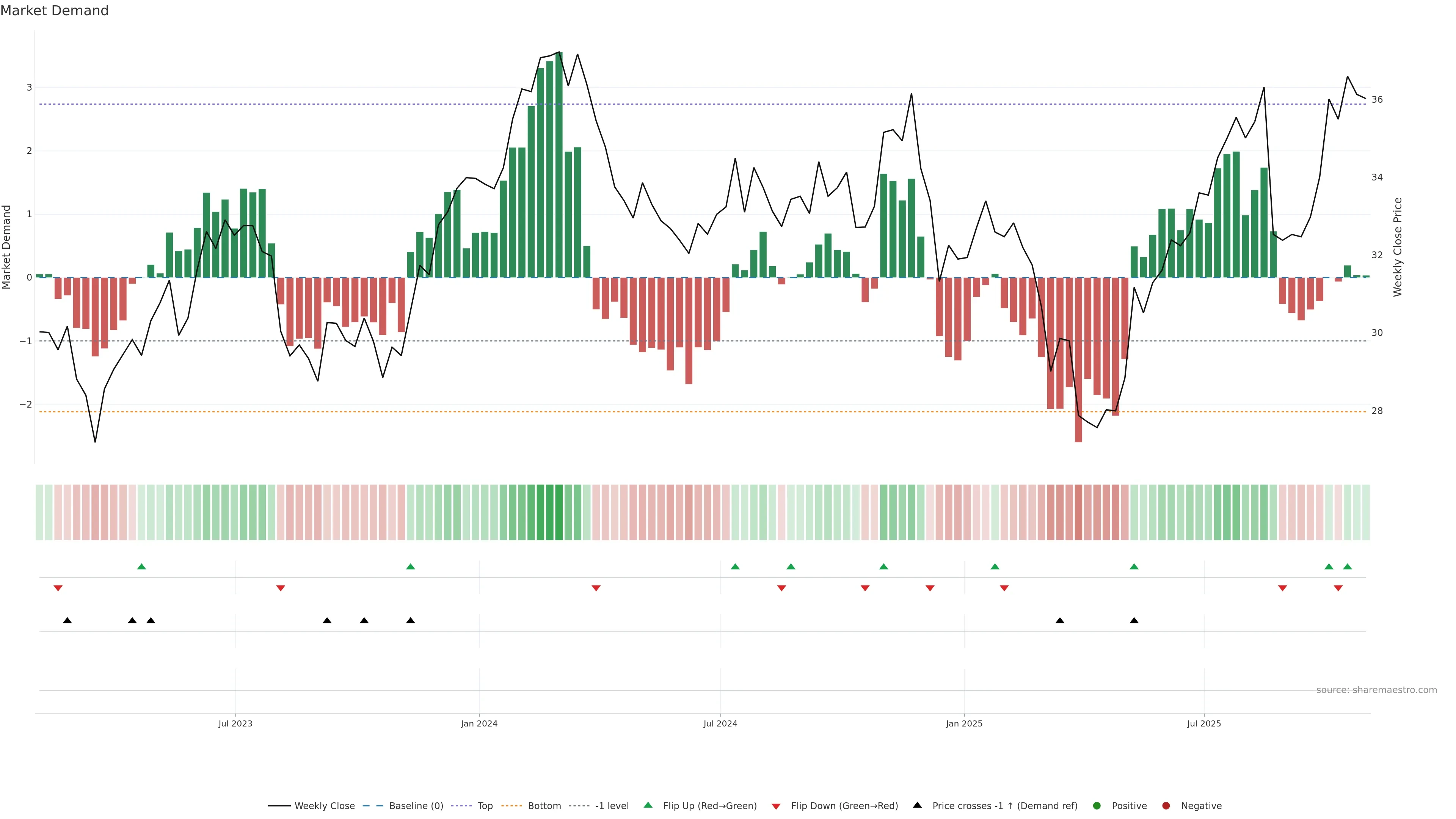The height and width of the screenshot is (819, 1456).
Task: Toggle the -1 level legend entry
Action: point(612,805)
